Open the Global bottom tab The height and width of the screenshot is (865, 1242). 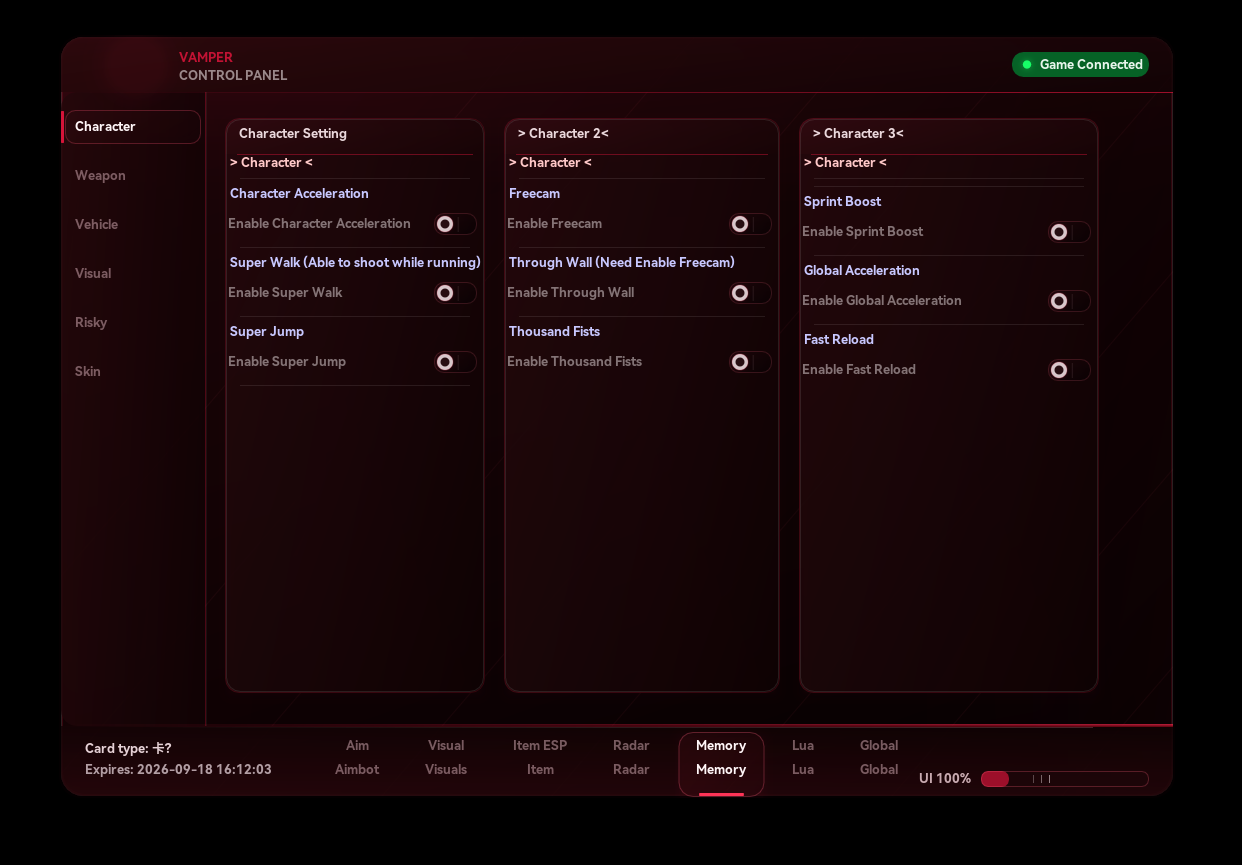coord(879,758)
